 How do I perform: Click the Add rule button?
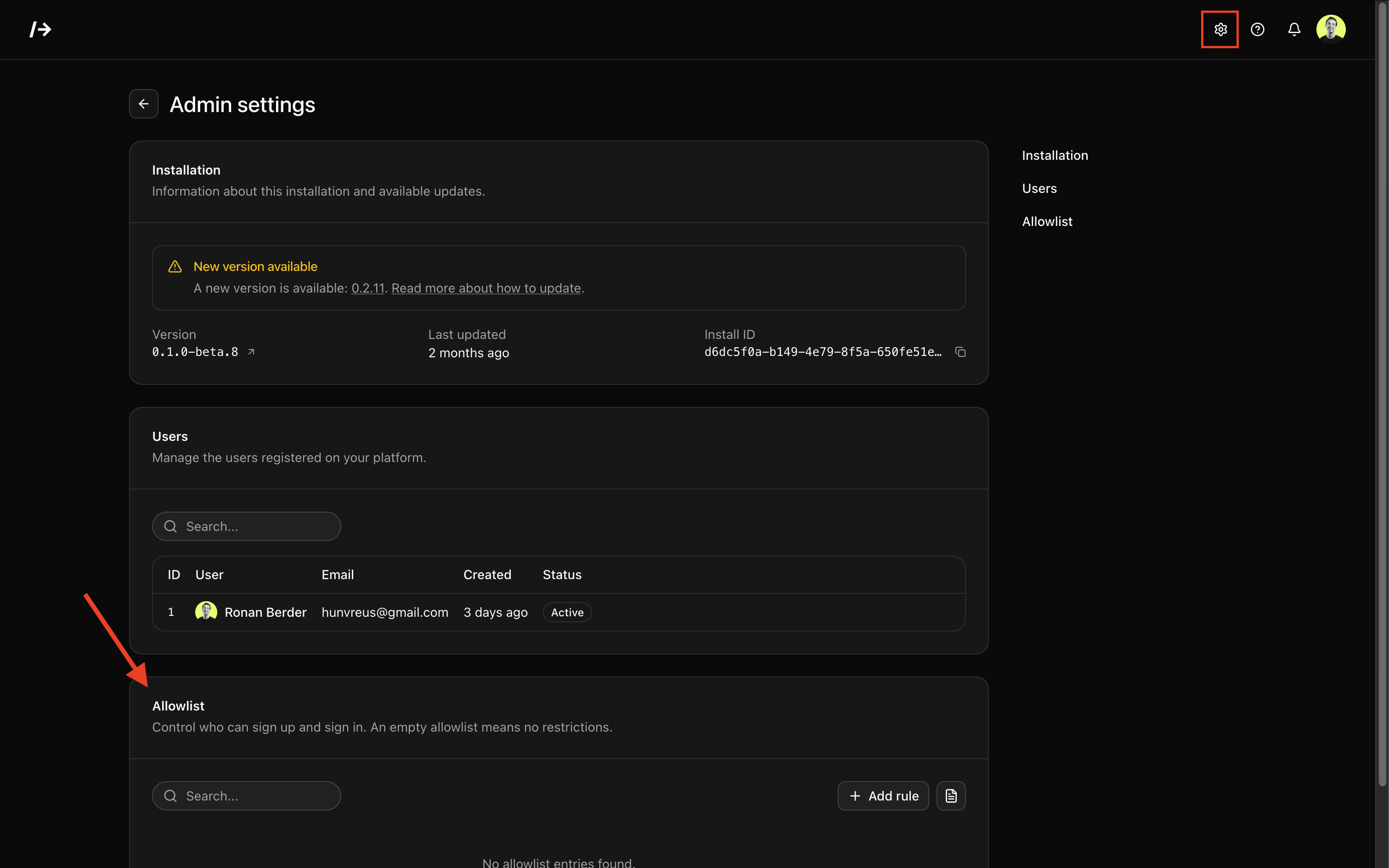click(x=883, y=795)
